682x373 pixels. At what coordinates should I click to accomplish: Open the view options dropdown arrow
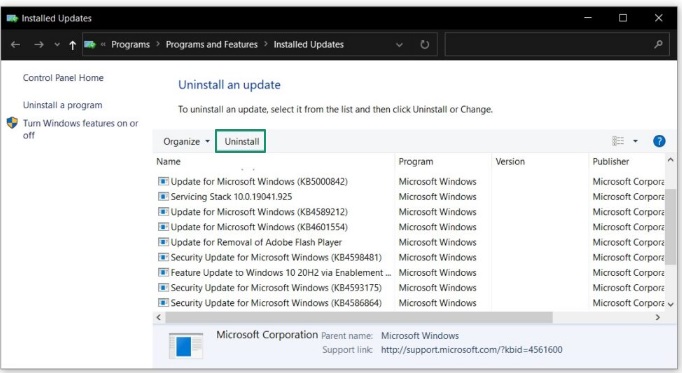coord(635,141)
